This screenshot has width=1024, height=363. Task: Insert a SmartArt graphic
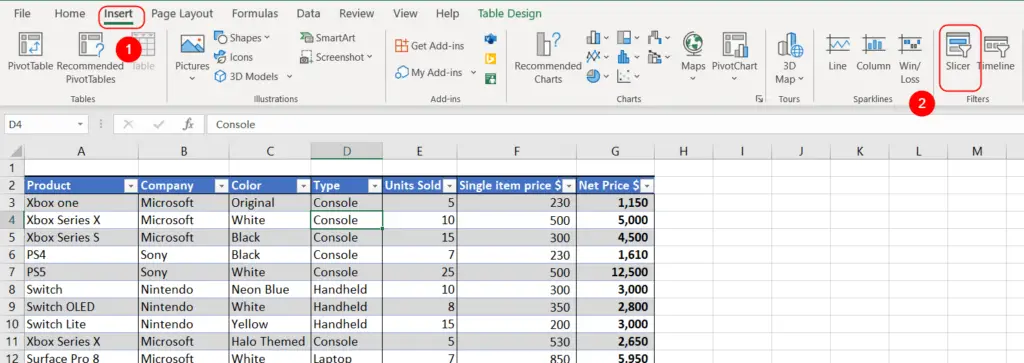(x=327, y=38)
